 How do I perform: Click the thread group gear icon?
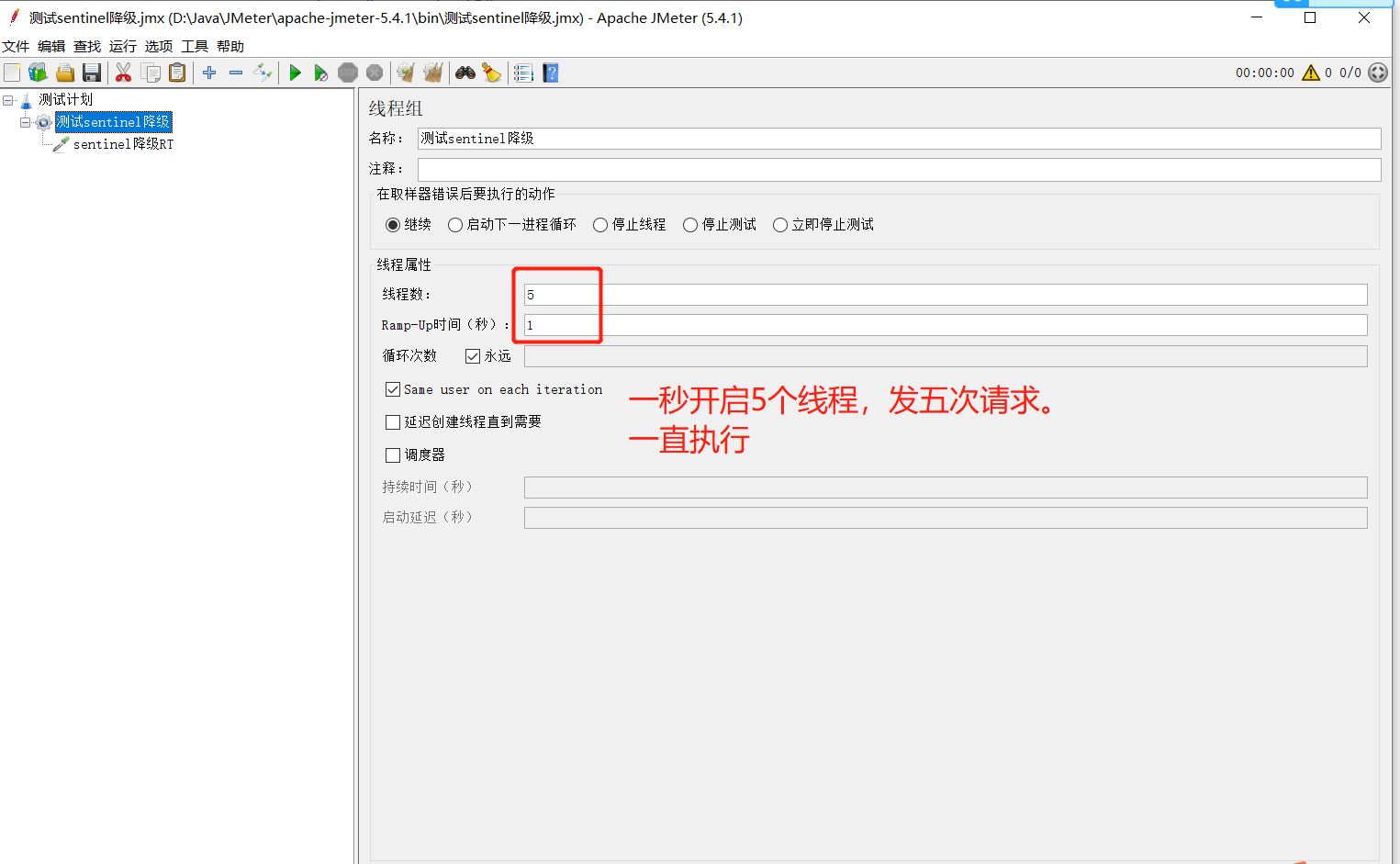43,122
